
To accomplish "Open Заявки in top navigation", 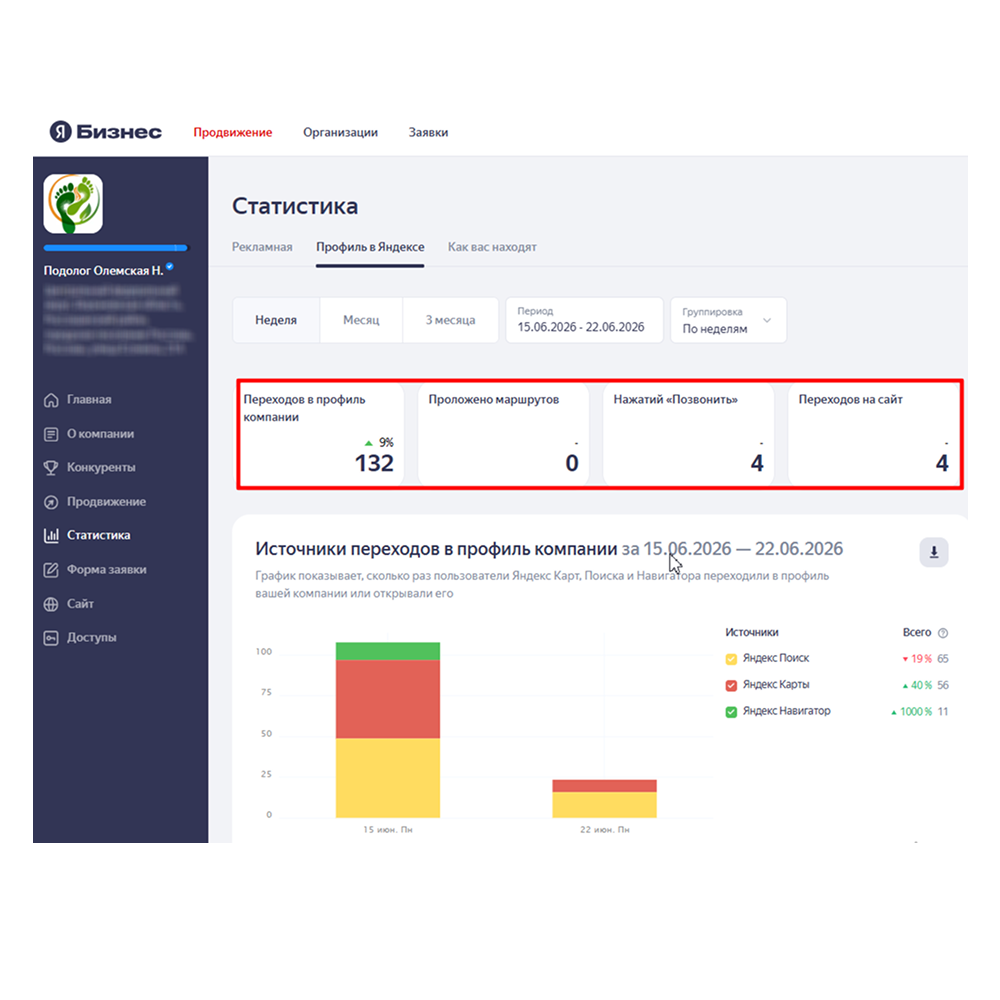I will [428, 132].
